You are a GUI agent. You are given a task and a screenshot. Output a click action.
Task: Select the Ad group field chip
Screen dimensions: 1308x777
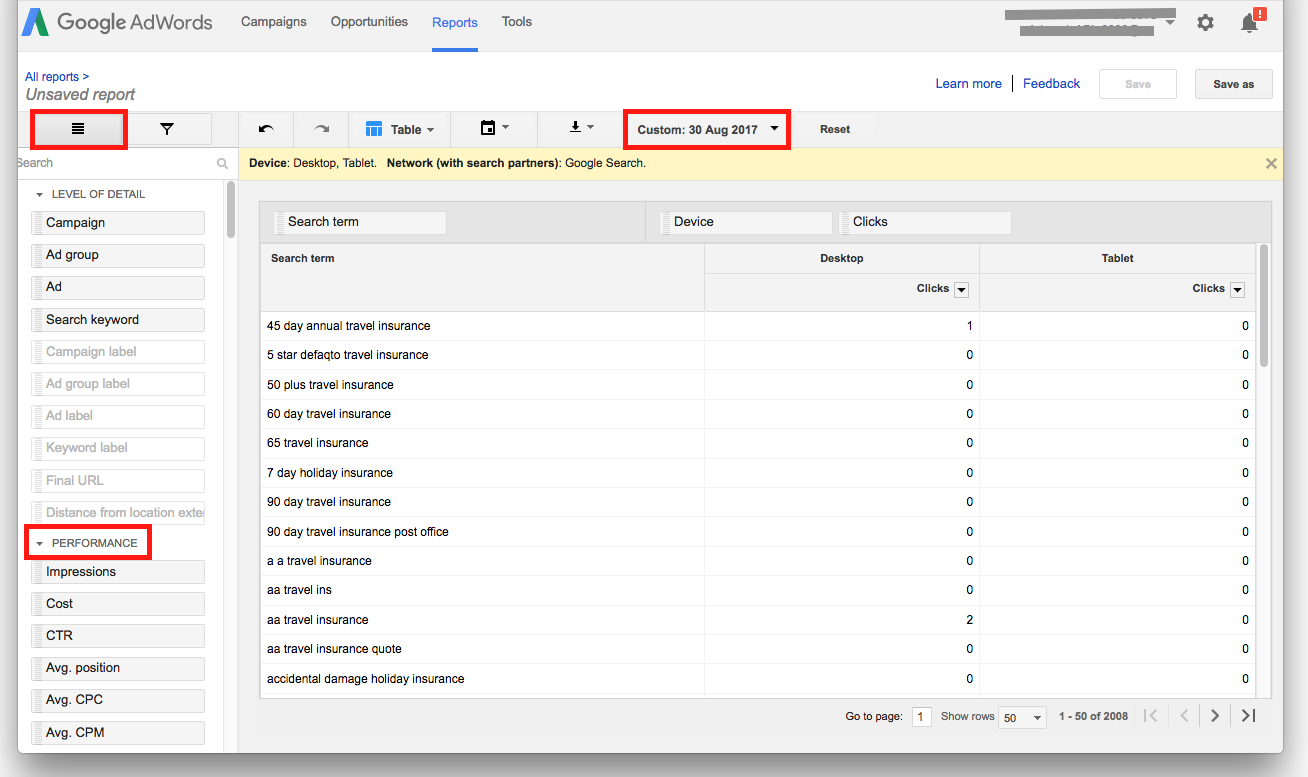pos(119,255)
